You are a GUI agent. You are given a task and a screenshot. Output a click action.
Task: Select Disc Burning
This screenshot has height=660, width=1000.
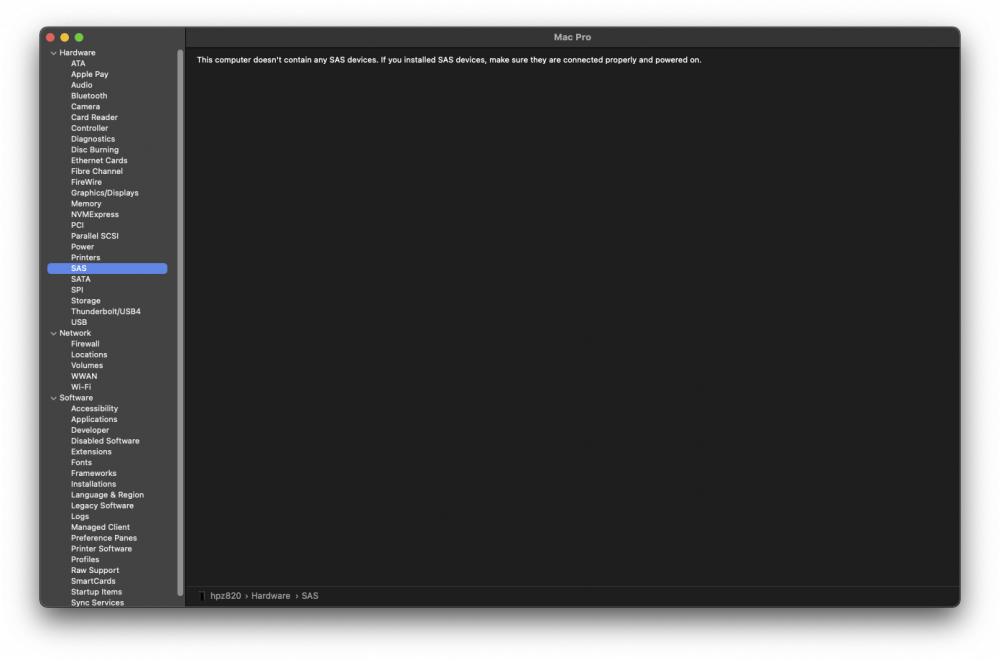tap(94, 150)
